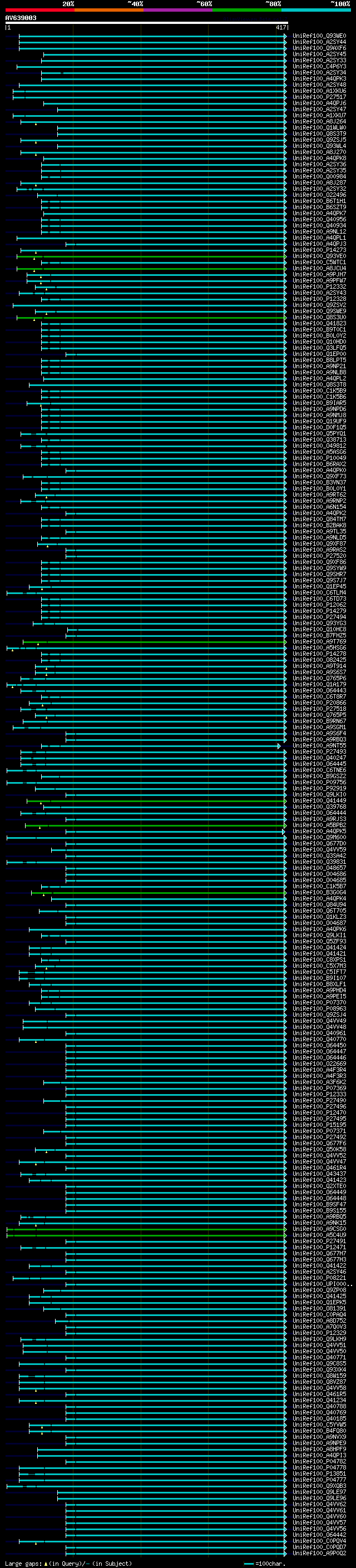Select the query name AV639003
This screenshot has width=356, height=1568.
21,18
